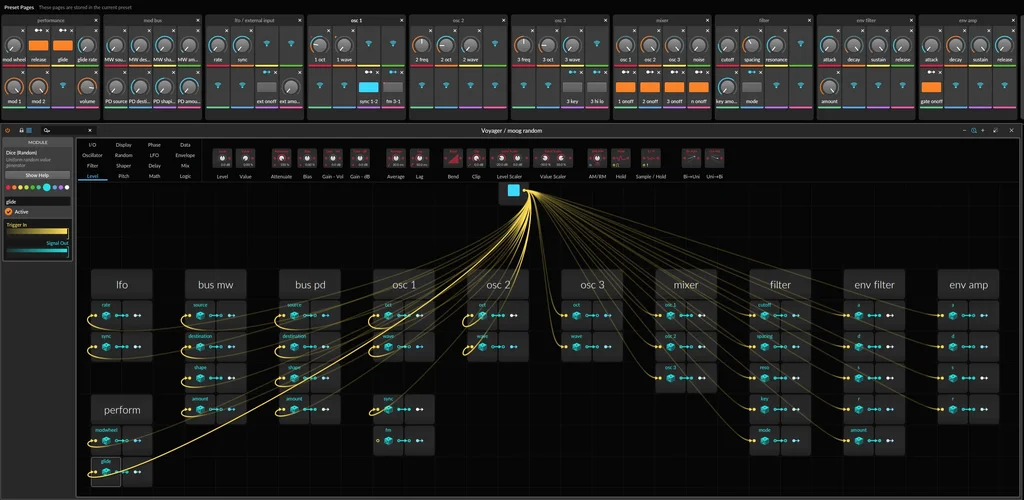Select the Value Scaler module icon
Screen dimensions: 1024x500
point(552,159)
